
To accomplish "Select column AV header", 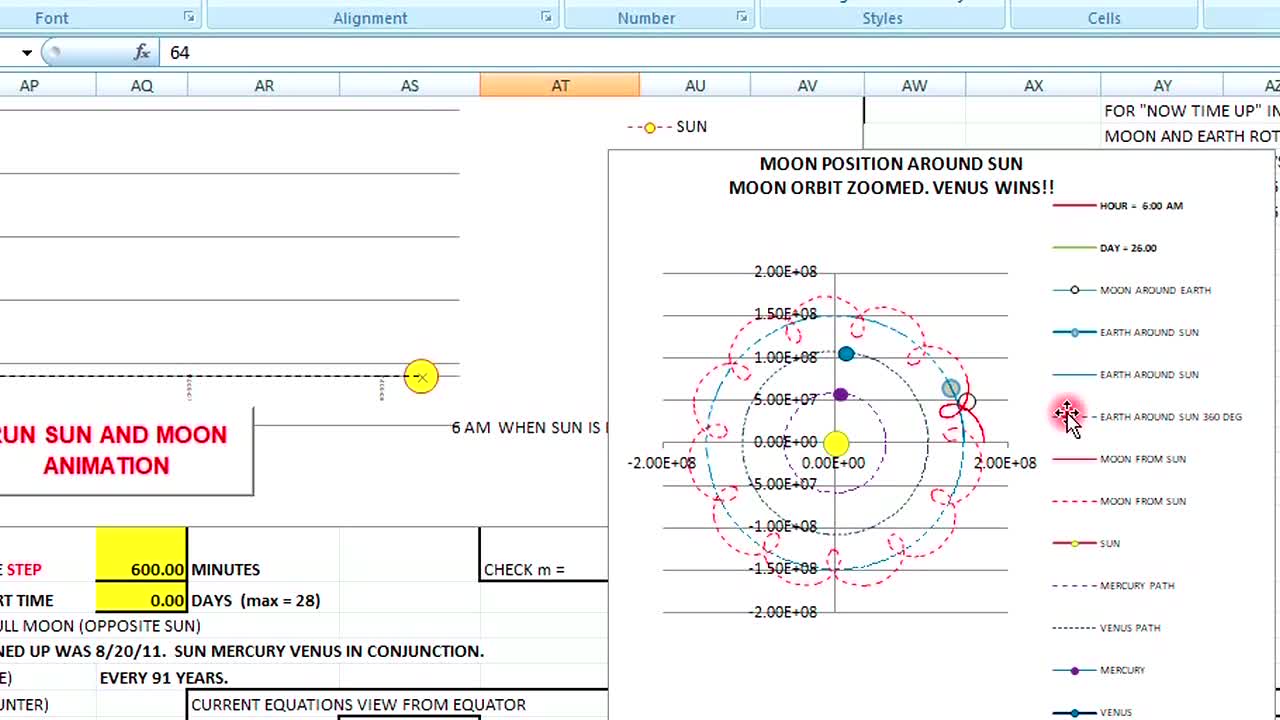I will coord(807,86).
